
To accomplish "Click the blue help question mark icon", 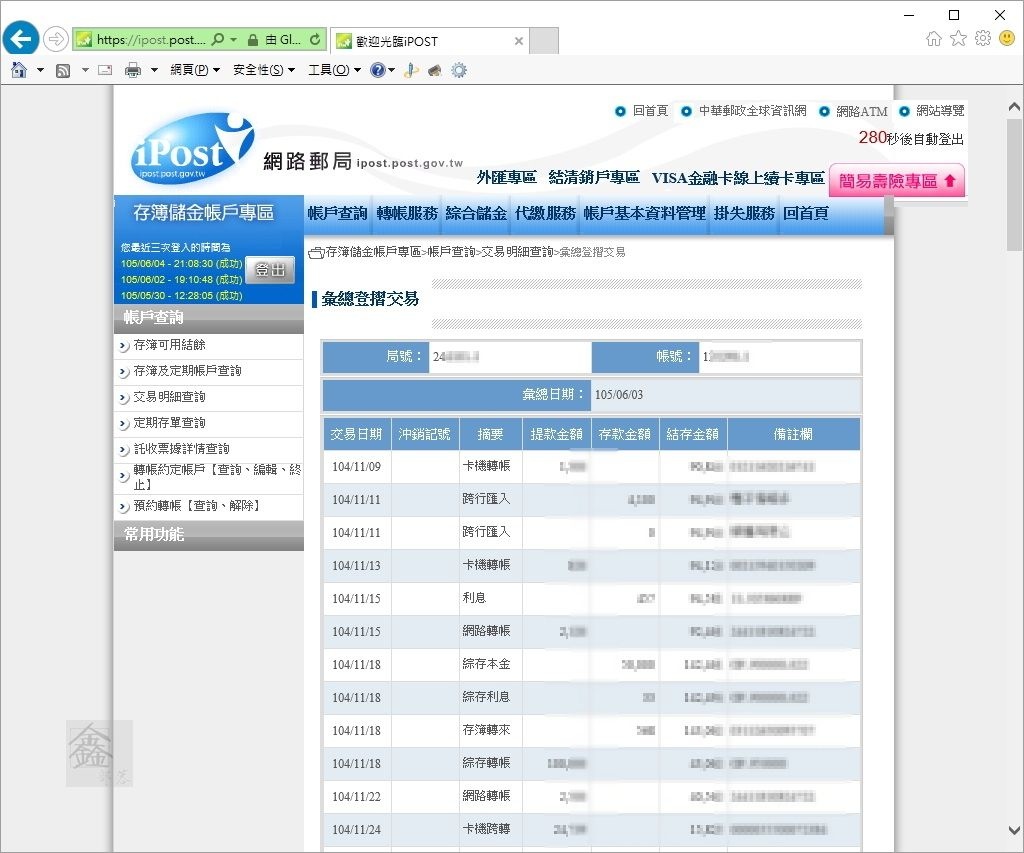I will (377, 70).
